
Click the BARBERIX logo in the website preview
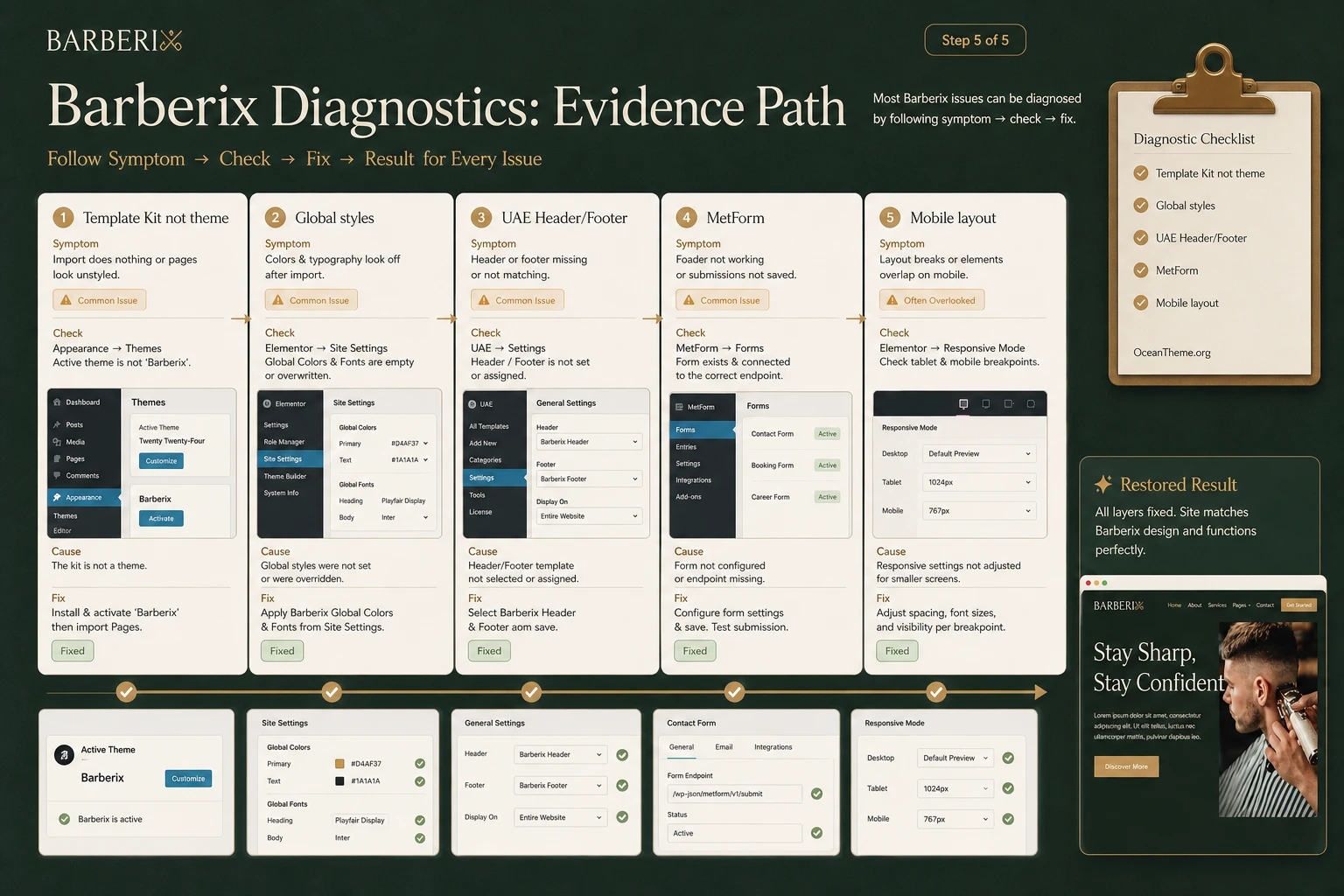[1118, 605]
